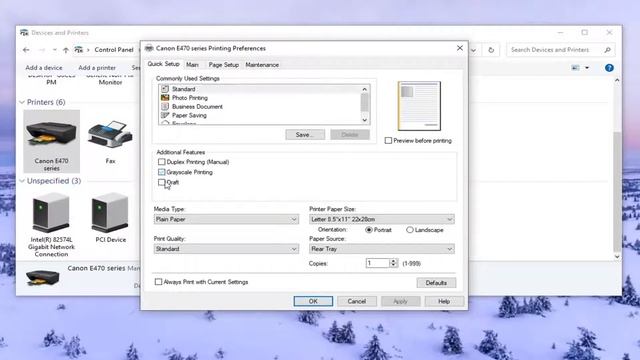
Task: Toggle Grayscale Printing checkbox
Action: (x=162, y=172)
